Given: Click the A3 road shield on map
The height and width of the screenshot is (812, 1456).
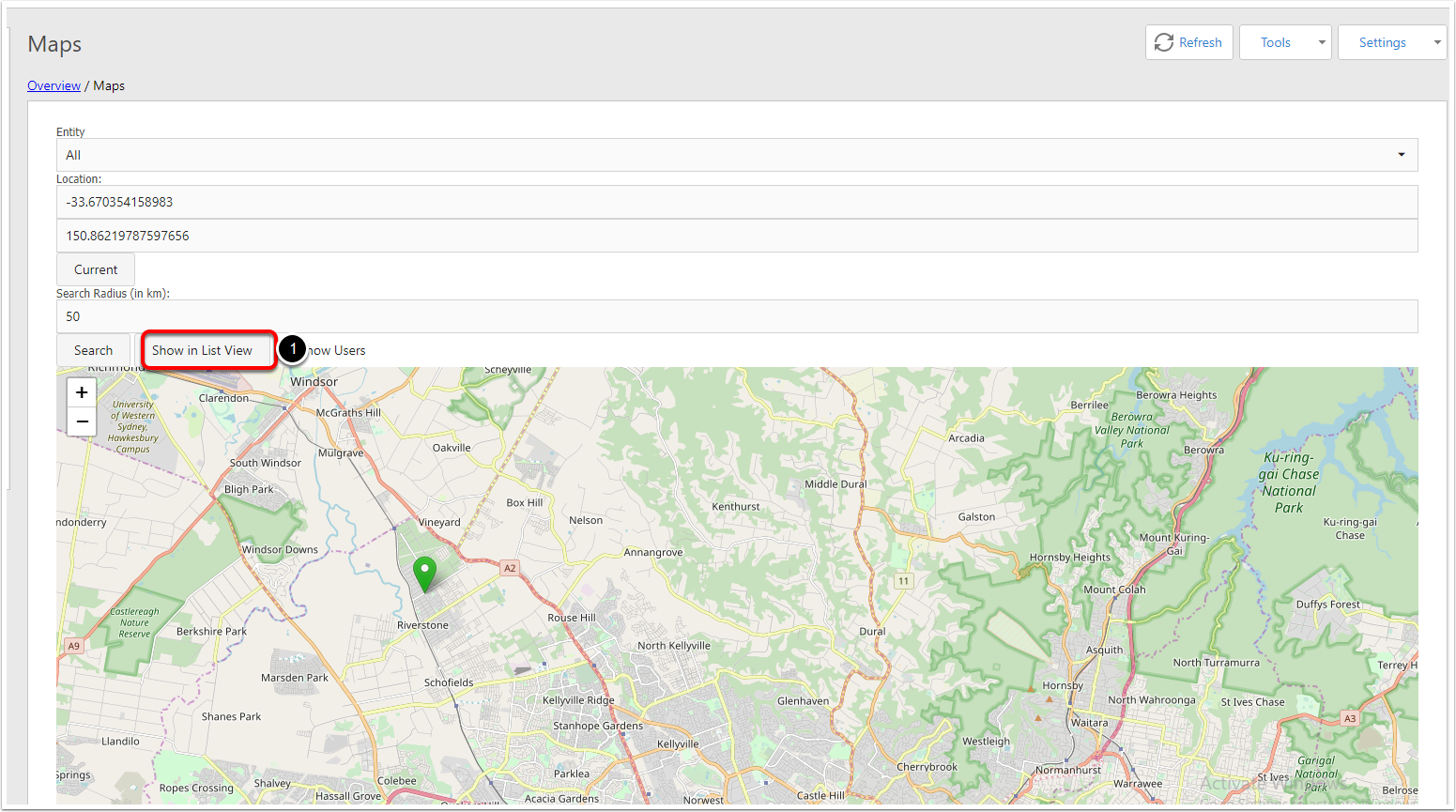Looking at the screenshot, I should pyautogui.click(x=1350, y=718).
